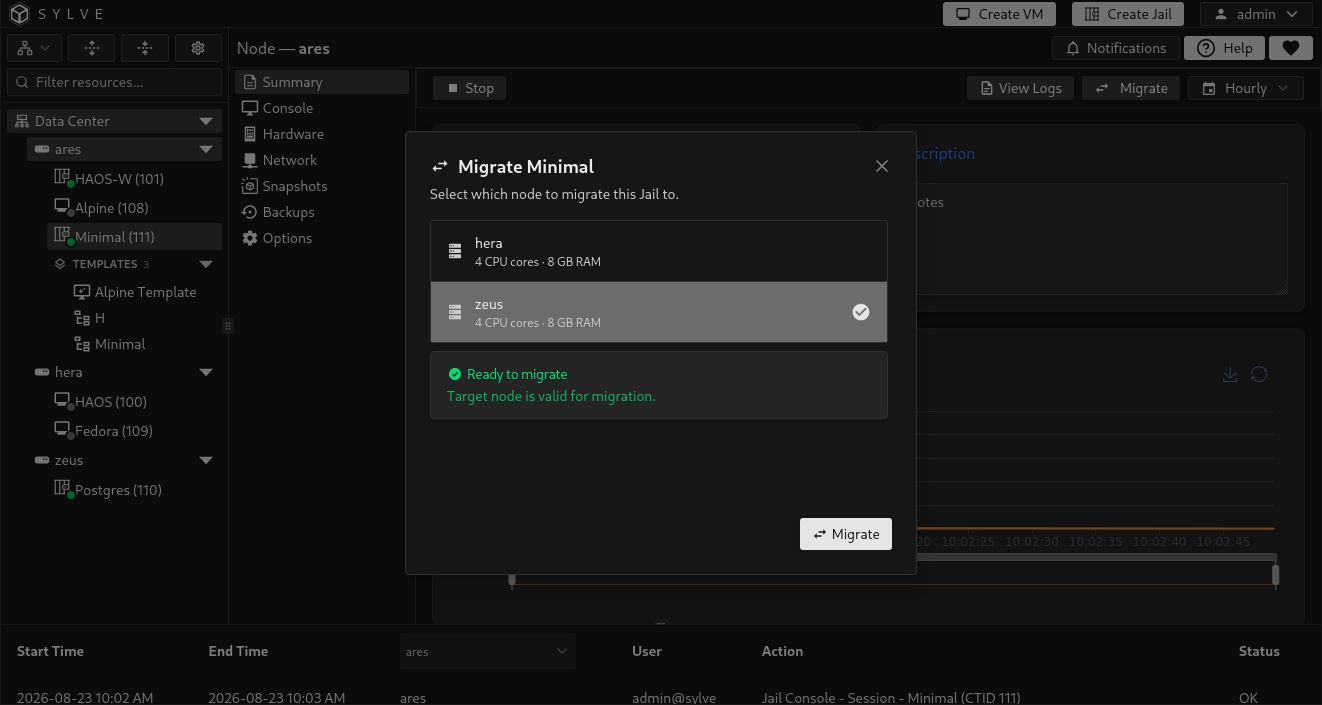Viewport: 1322px width, 705px height.
Task: Click the chart range slider left handle
Action: point(512,578)
